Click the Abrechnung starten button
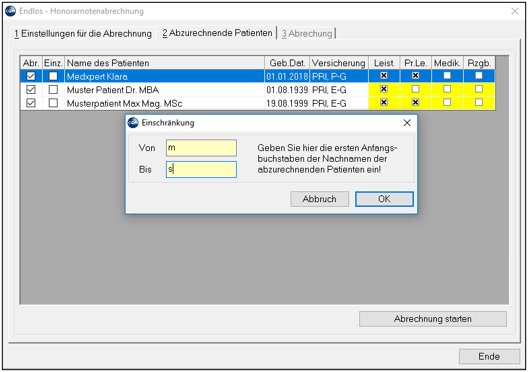 click(433, 319)
